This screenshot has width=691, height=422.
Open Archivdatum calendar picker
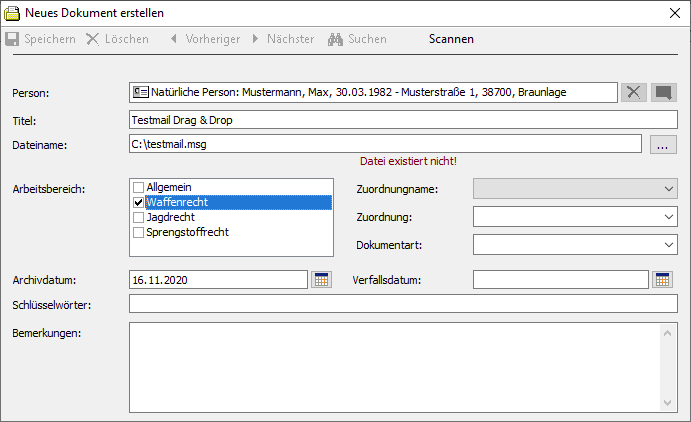(x=321, y=280)
